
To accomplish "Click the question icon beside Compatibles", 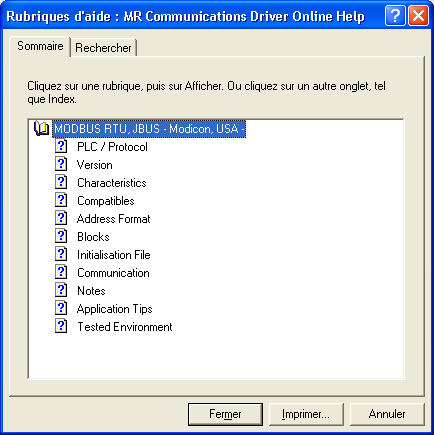I will tap(61, 200).
